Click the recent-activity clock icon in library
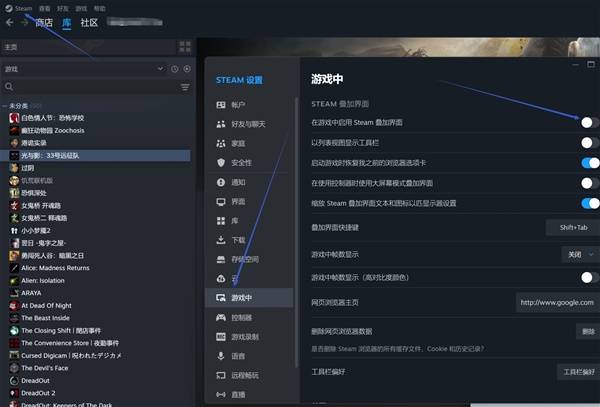Viewport: 600px width, 407px height. click(175, 69)
